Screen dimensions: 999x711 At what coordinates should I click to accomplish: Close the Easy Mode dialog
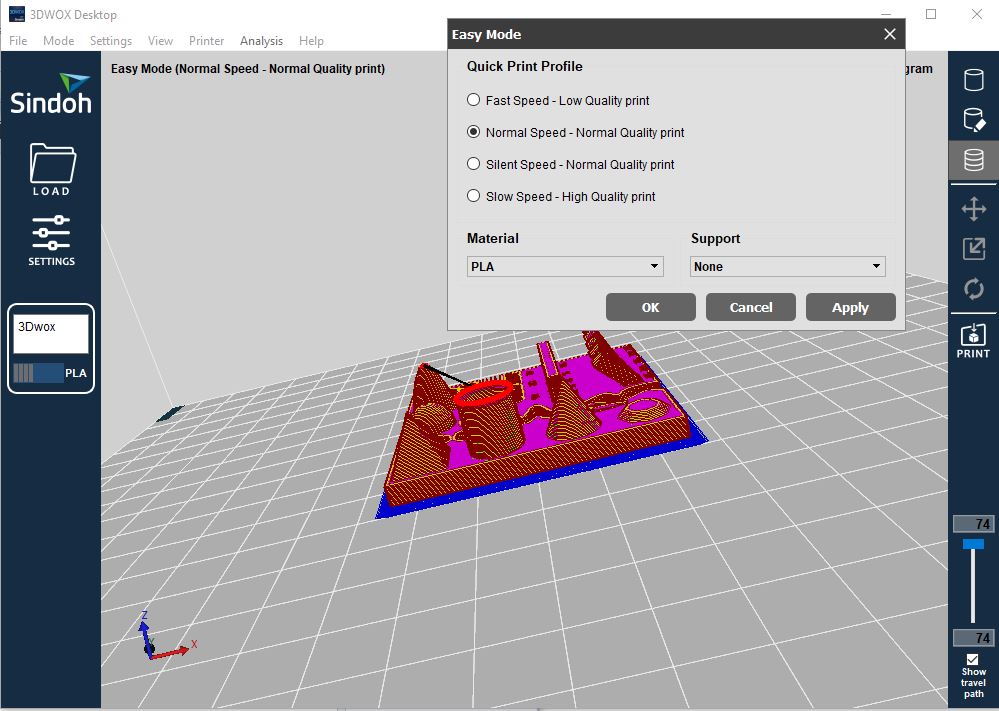(890, 34)
